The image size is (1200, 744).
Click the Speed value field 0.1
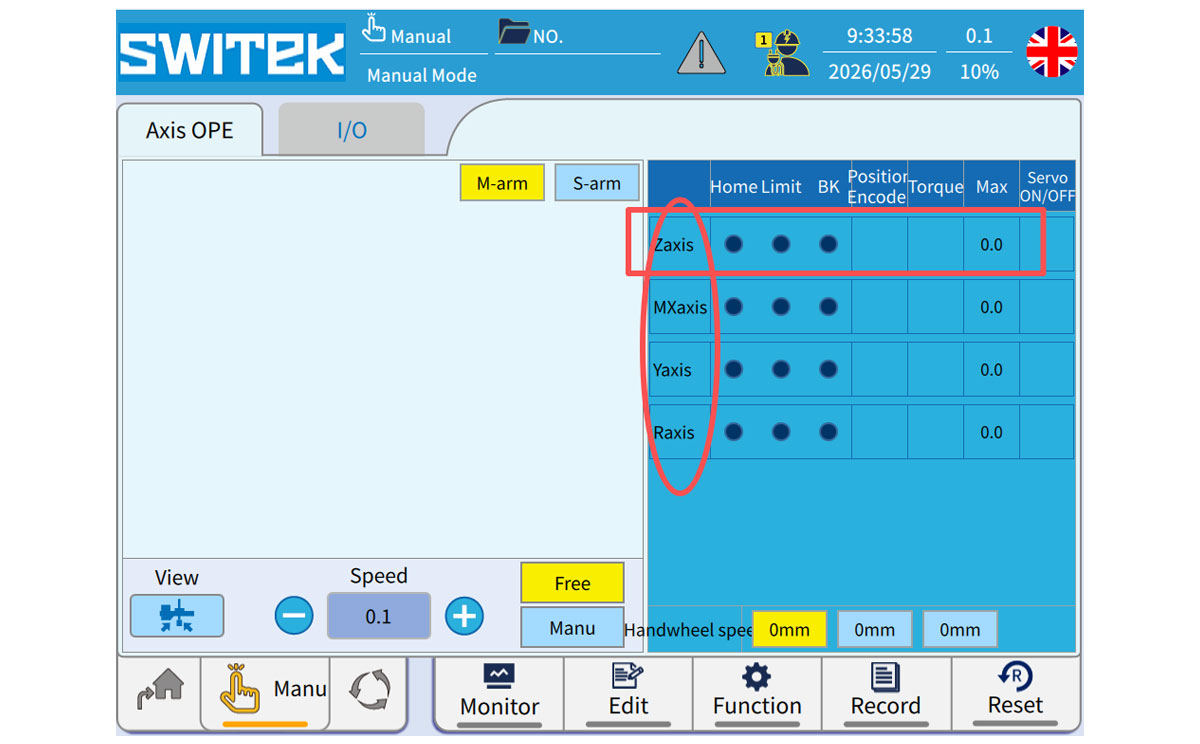[379, 616]
